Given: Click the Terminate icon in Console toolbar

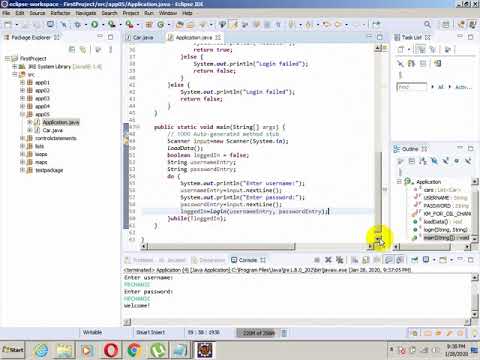Looking at the screenshot, I should point(317,260).
